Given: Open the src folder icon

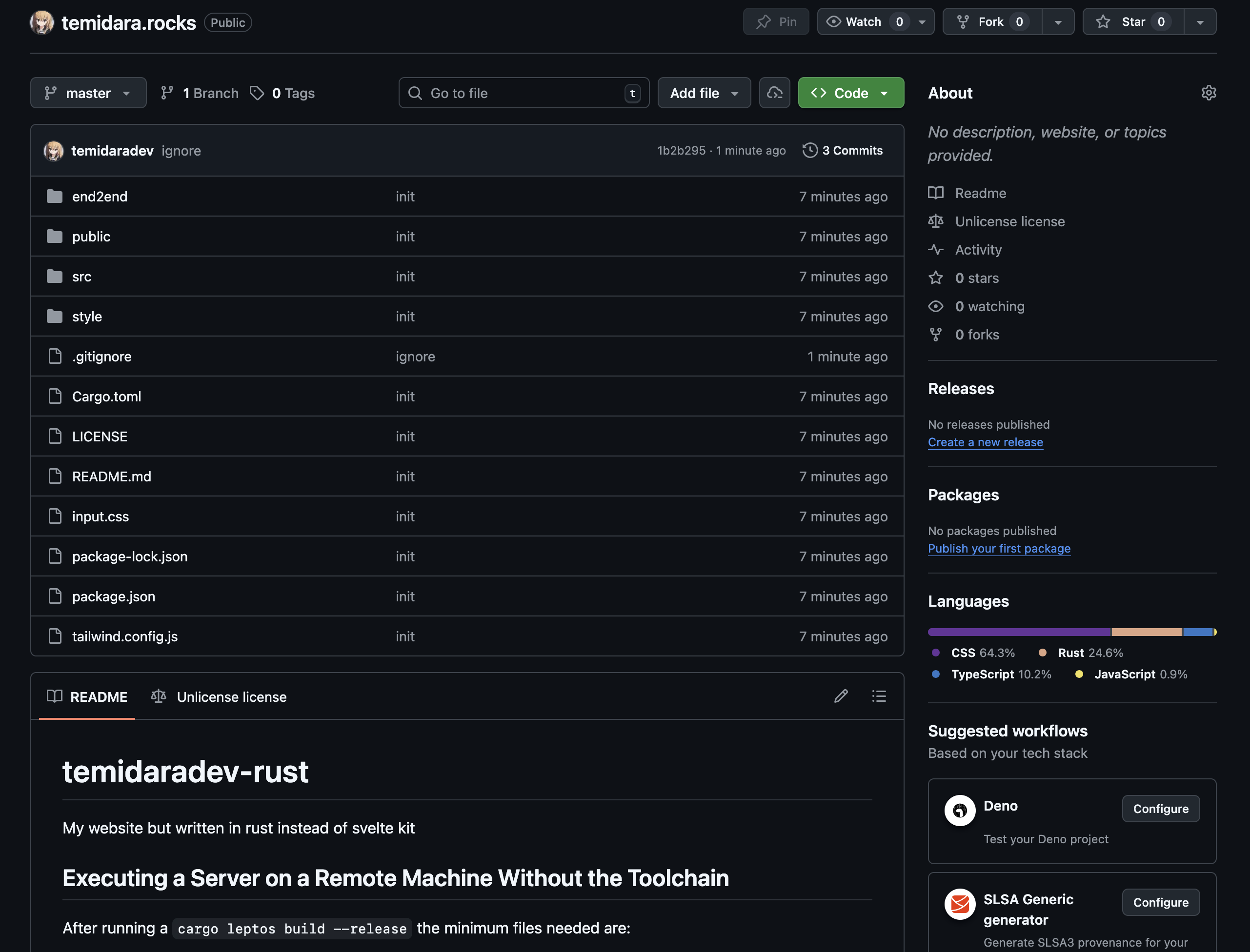Looking at the screenshot, I should pos(55,277).
